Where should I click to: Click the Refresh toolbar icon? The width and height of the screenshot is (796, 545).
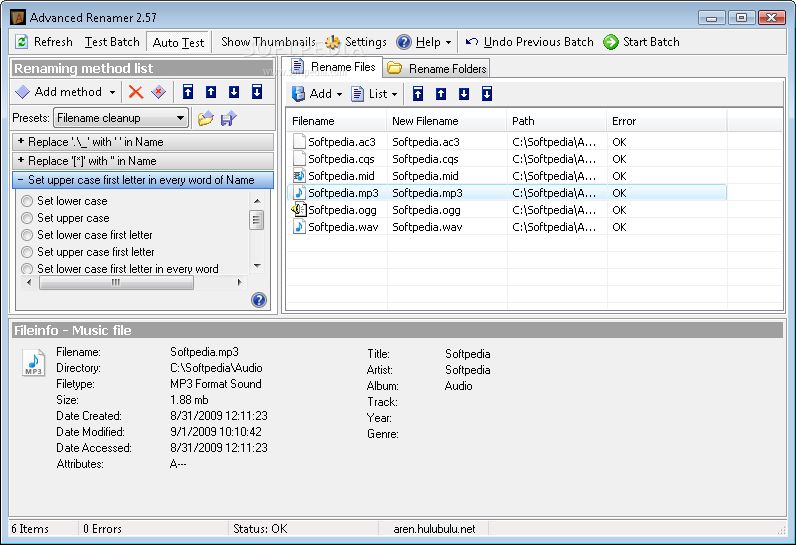(21, 42)
